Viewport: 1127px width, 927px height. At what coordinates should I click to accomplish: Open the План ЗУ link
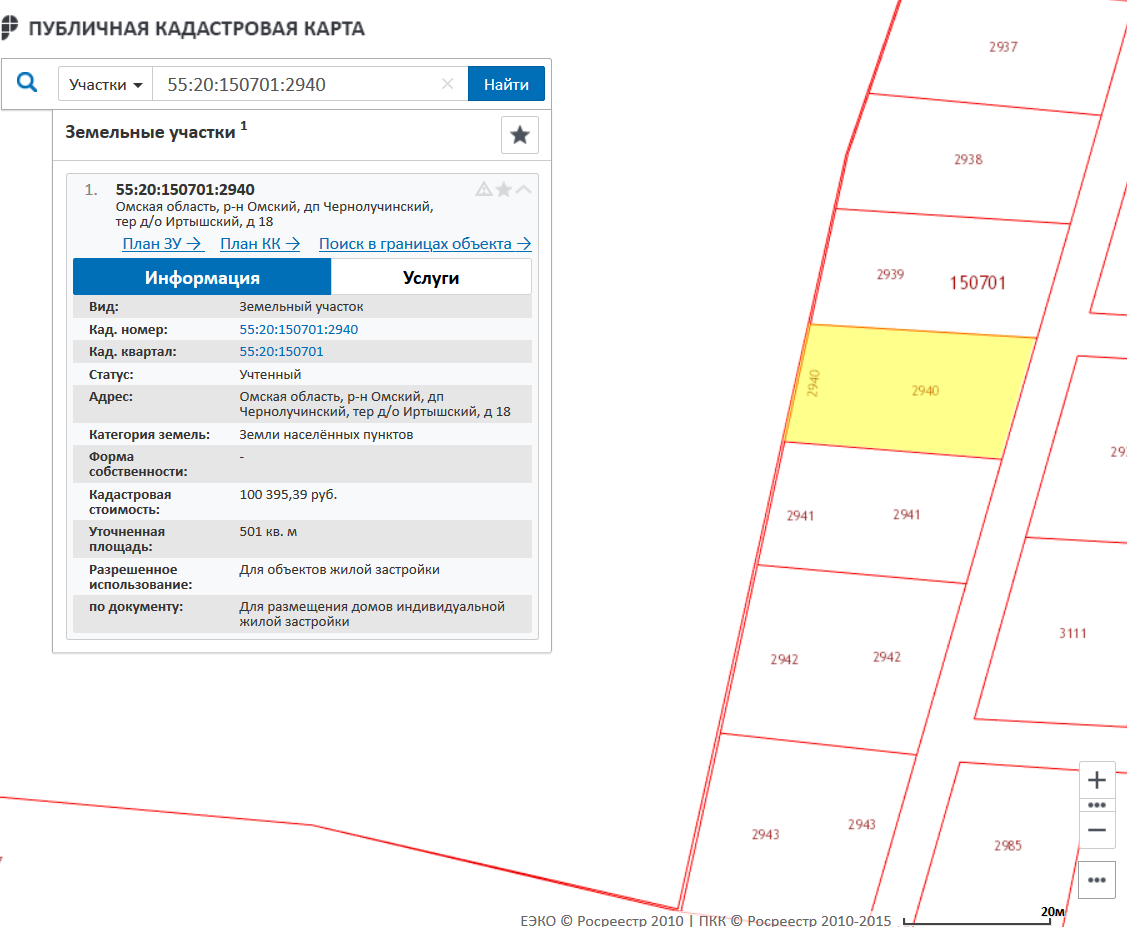(x=163, y=244)
